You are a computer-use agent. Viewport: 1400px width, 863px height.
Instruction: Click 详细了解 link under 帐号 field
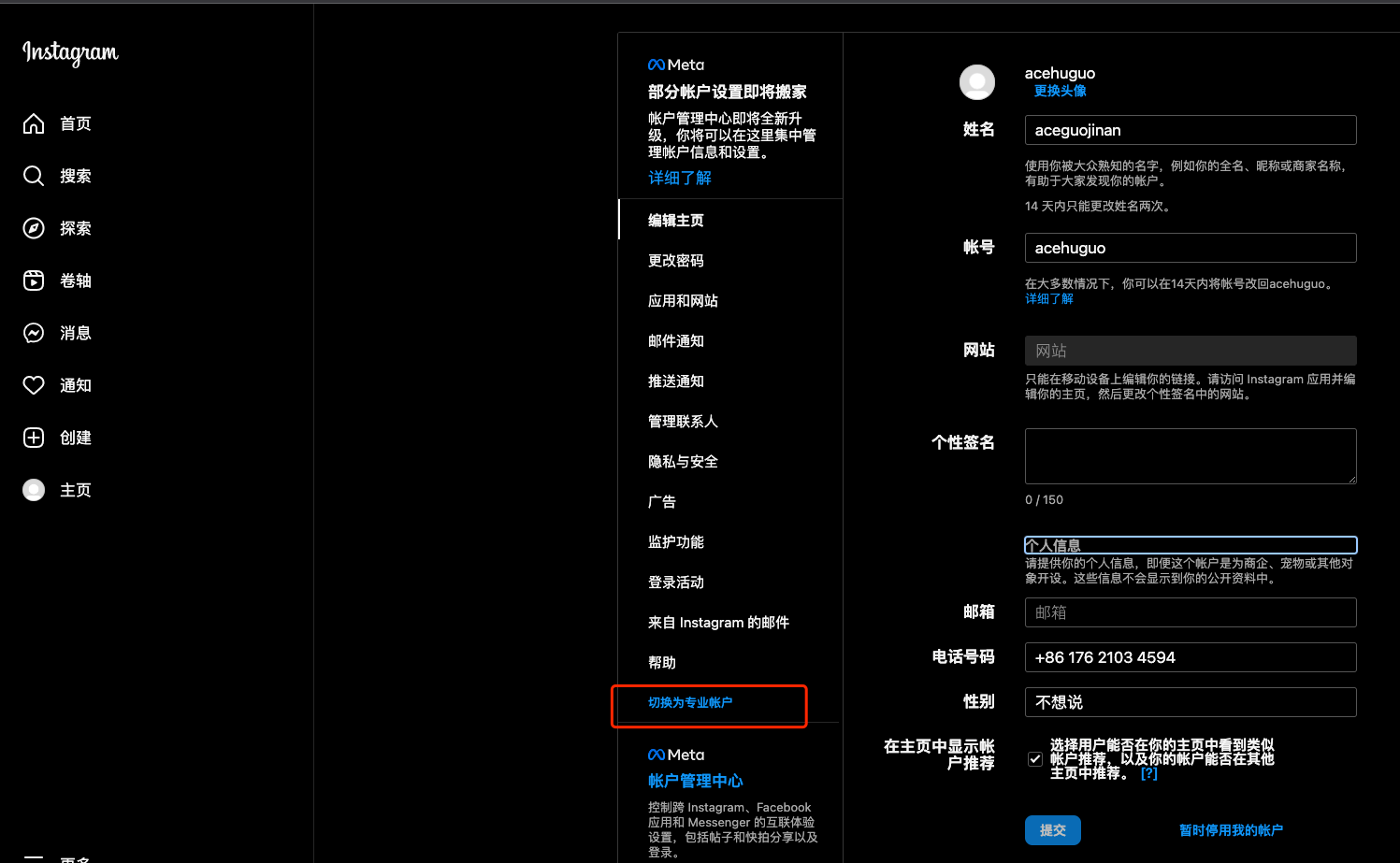[x=1049, y=299]
